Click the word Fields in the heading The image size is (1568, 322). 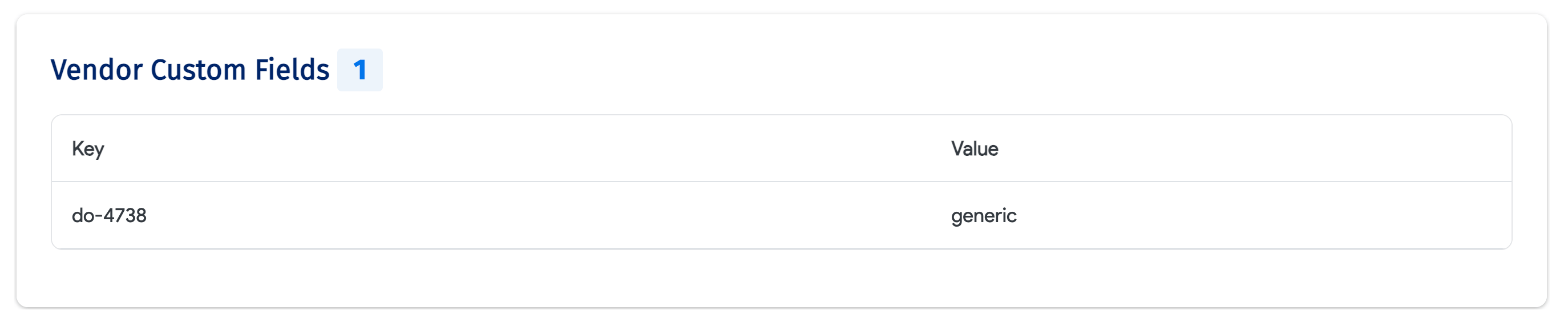coord(292,70)
